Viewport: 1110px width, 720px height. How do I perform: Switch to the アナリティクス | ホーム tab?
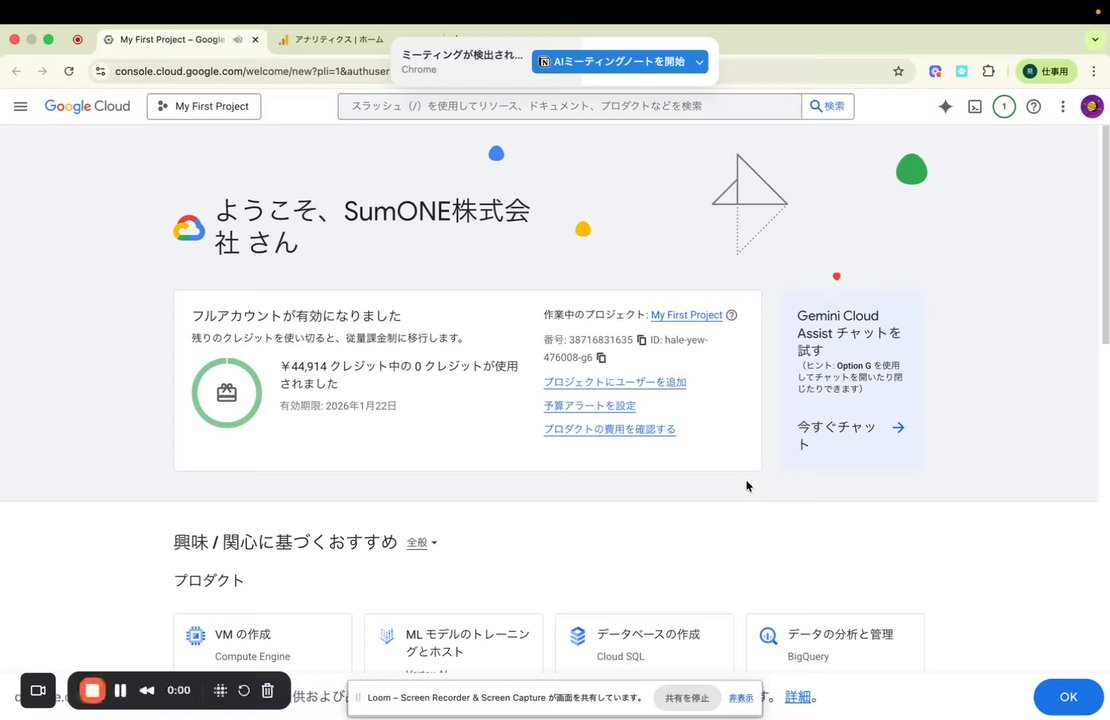[x=333, y=40]
